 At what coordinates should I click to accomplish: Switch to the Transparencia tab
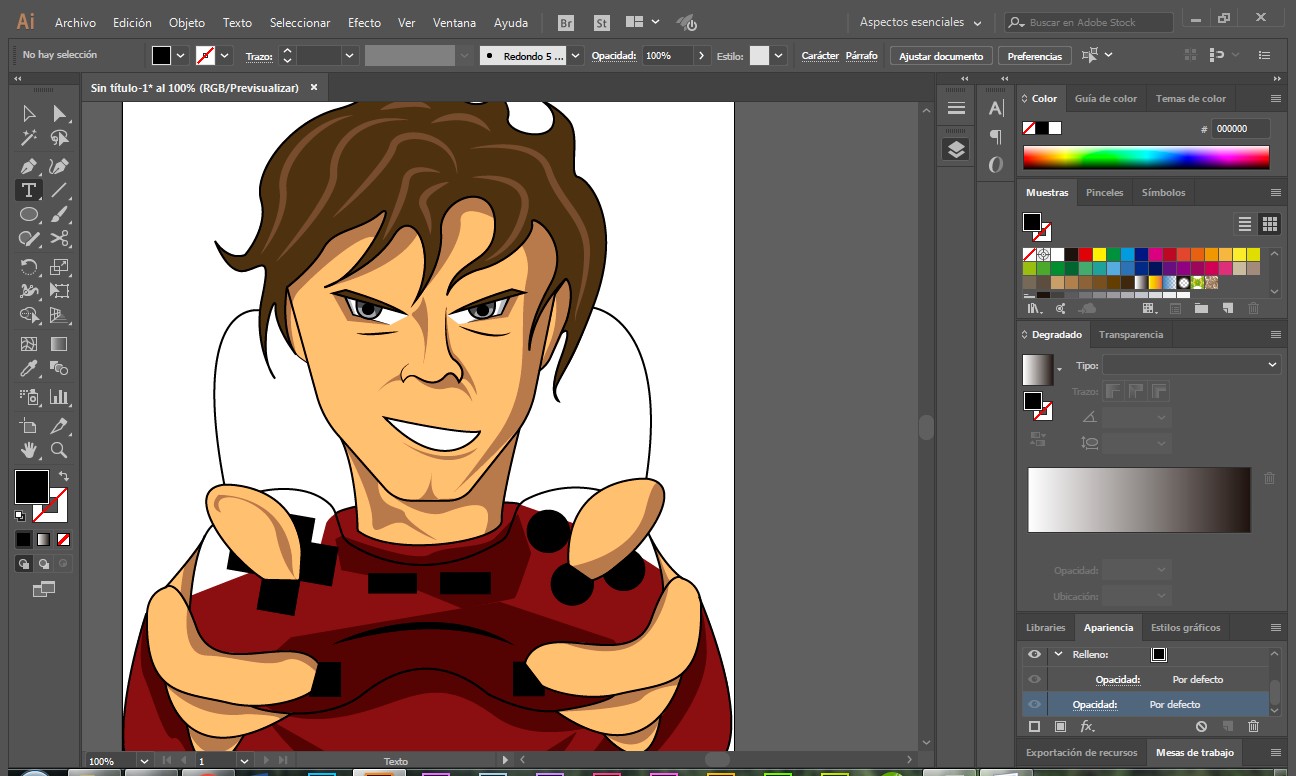[x=1130, y=335]
